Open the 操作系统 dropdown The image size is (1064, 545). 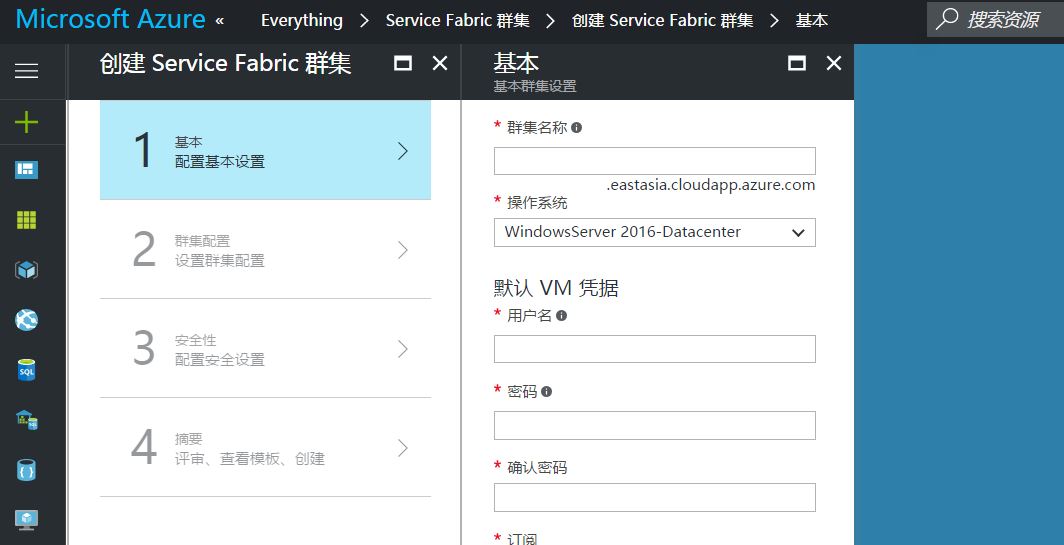pyautogui.click(x=655, y=232)
